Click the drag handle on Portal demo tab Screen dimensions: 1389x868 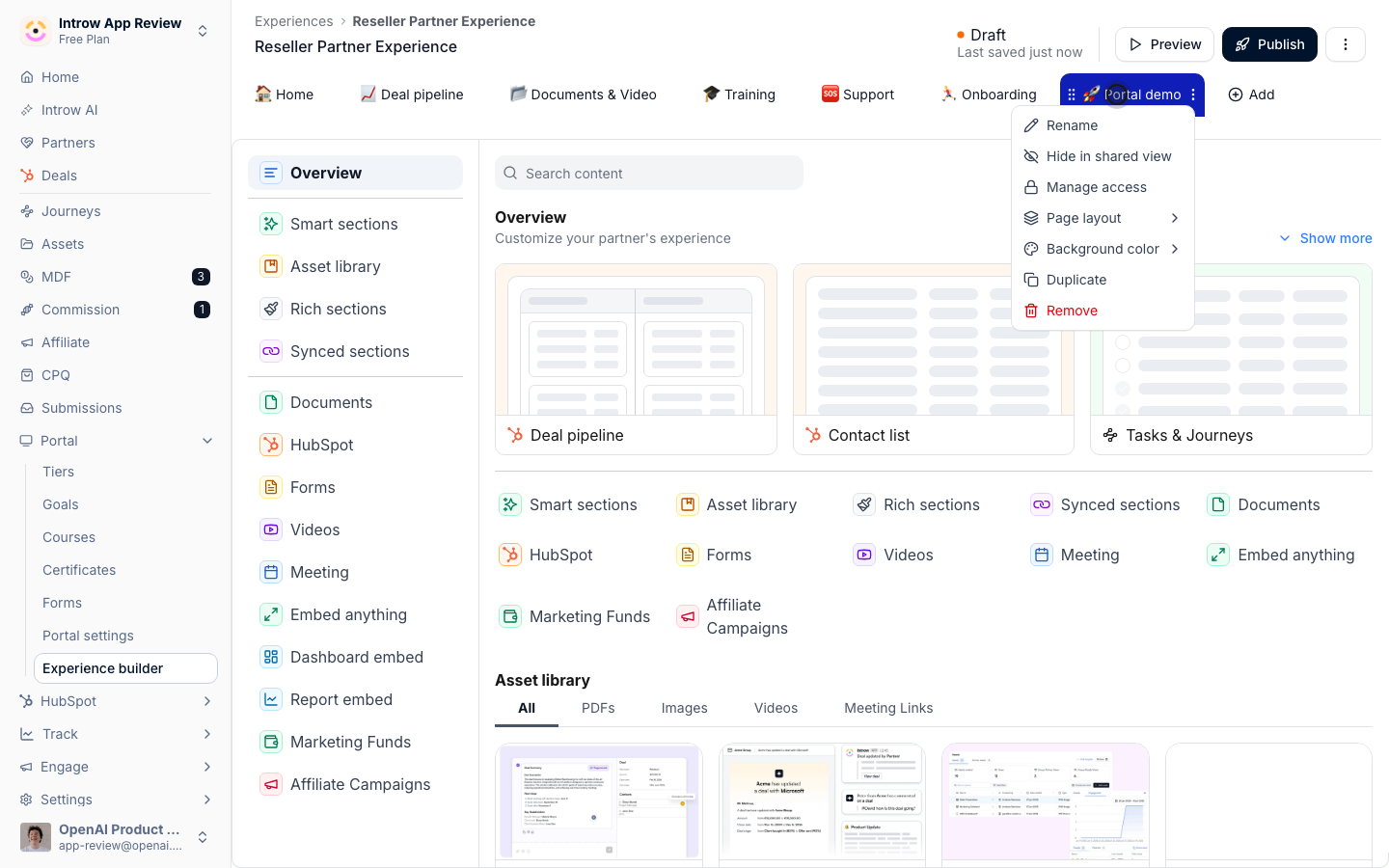tap(1072, 95)
